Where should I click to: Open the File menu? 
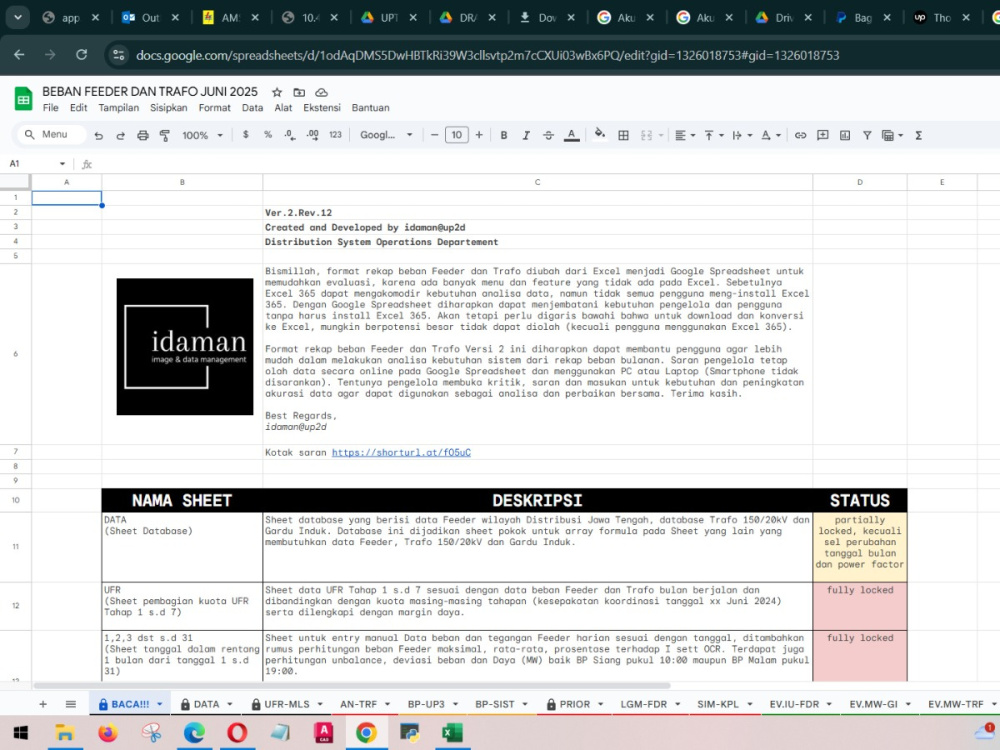click(x=50, y=108)
